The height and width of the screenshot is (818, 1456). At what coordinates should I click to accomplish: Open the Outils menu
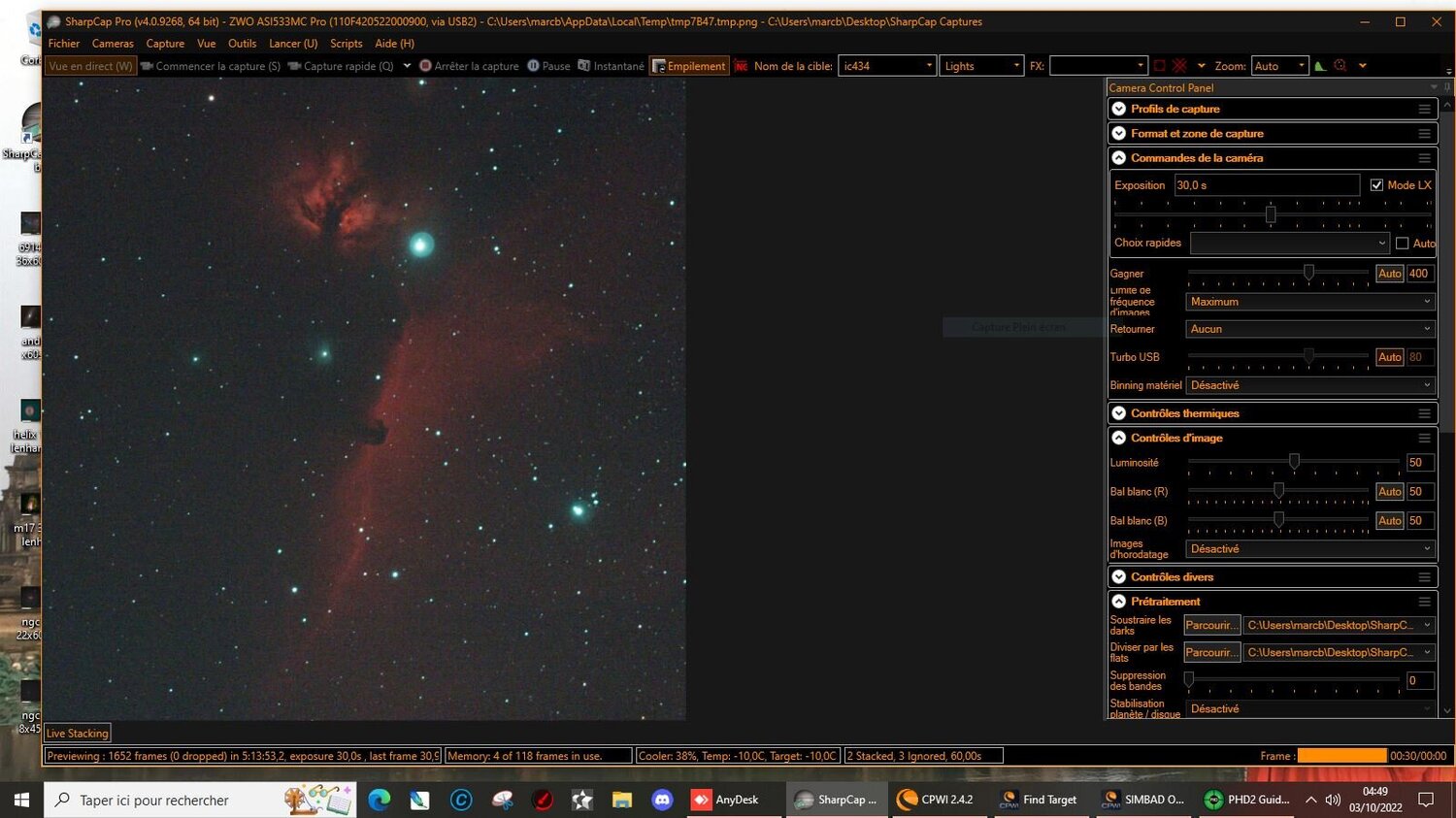click(242, 43)
